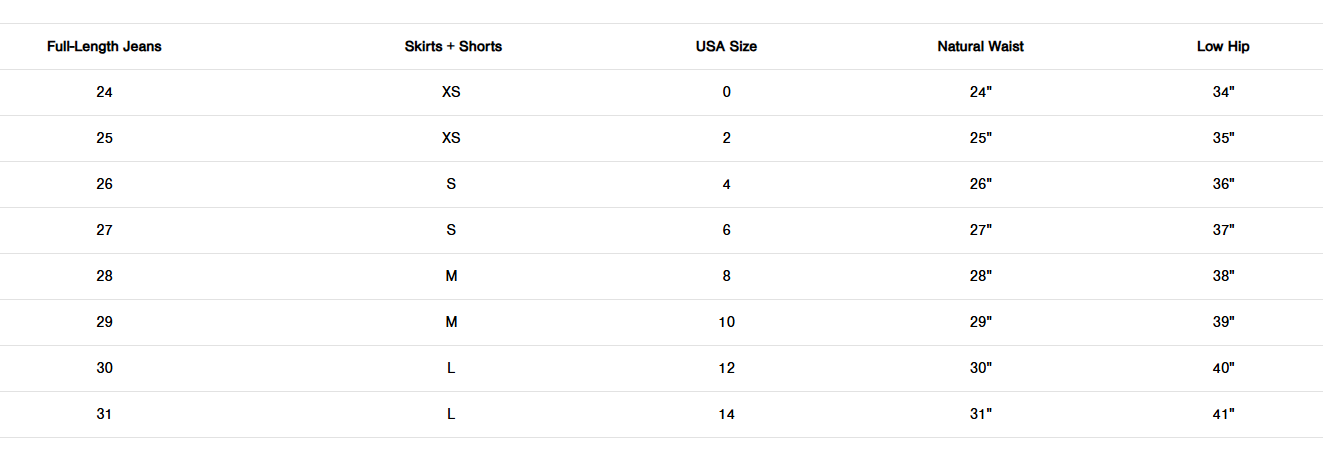Click the 34" low hip value

[1223, 92]
